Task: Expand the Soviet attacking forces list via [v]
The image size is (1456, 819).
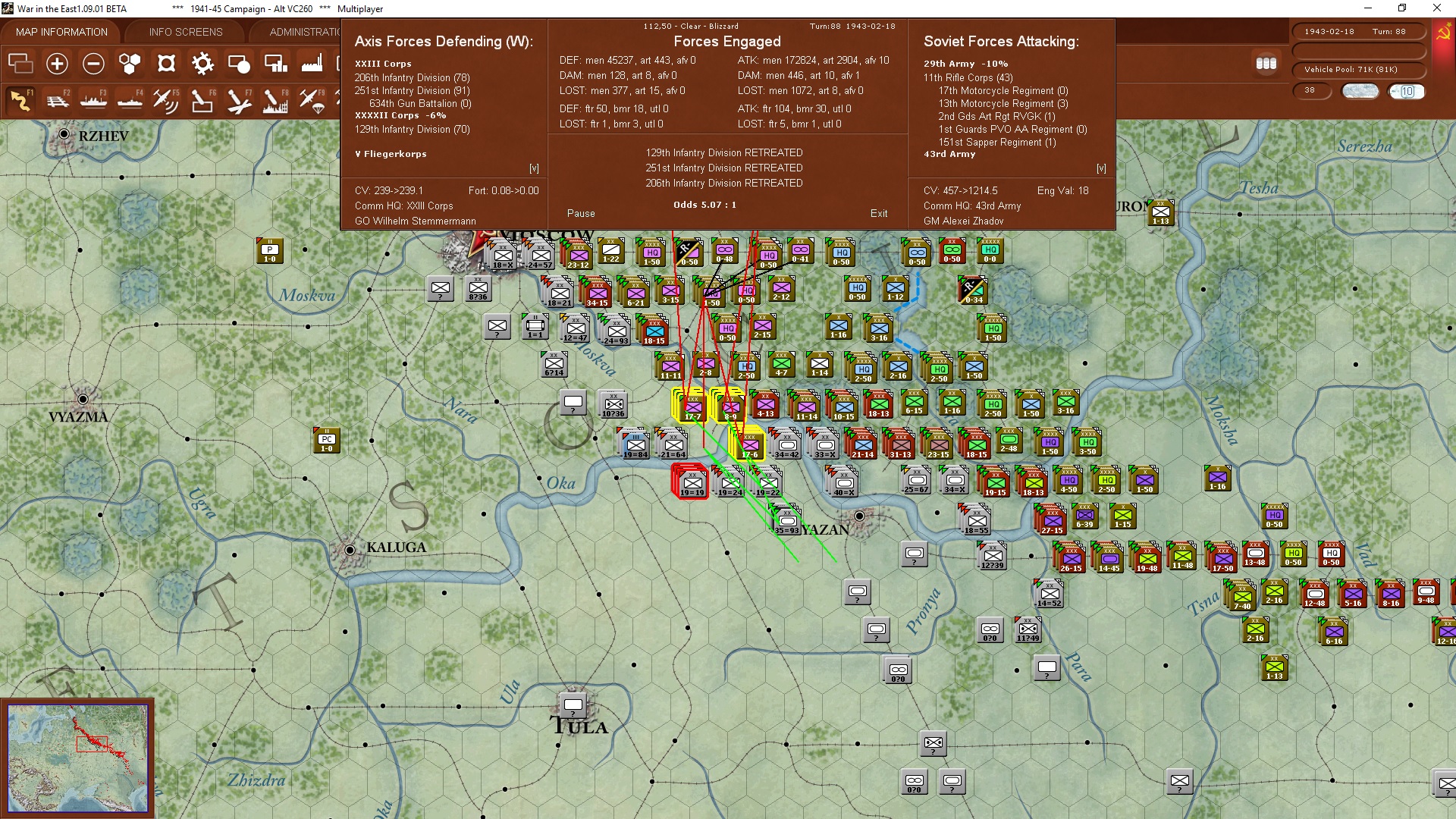Action: click(1103, 168)
